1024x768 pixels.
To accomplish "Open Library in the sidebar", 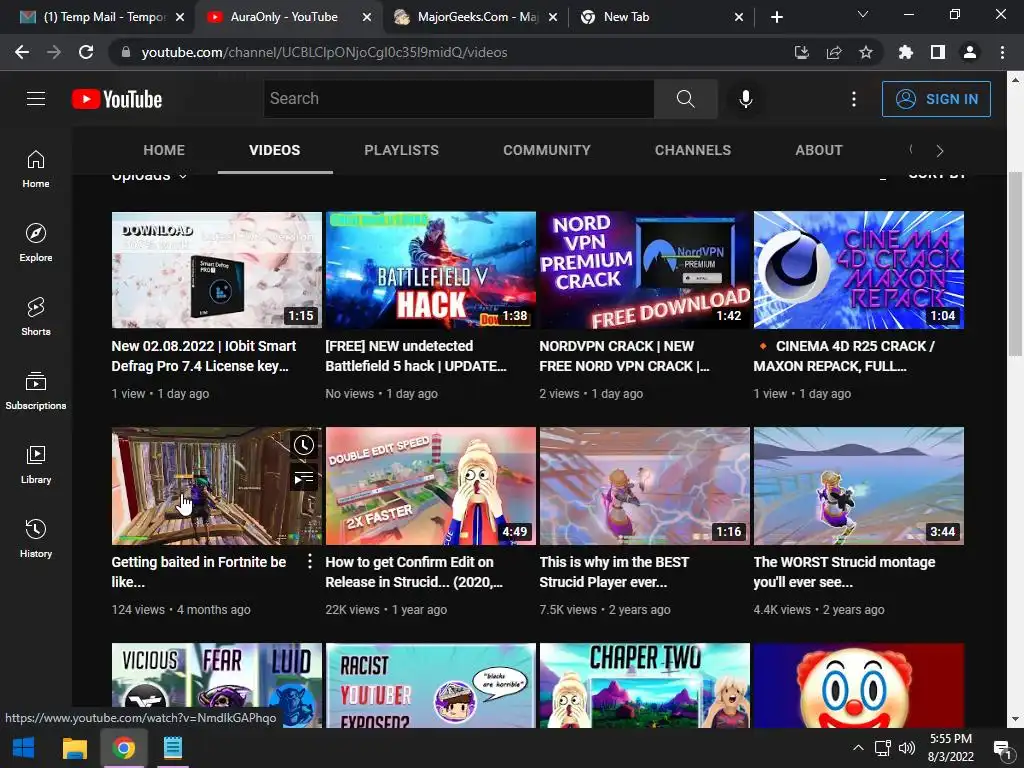I will (x=36, y=464).
